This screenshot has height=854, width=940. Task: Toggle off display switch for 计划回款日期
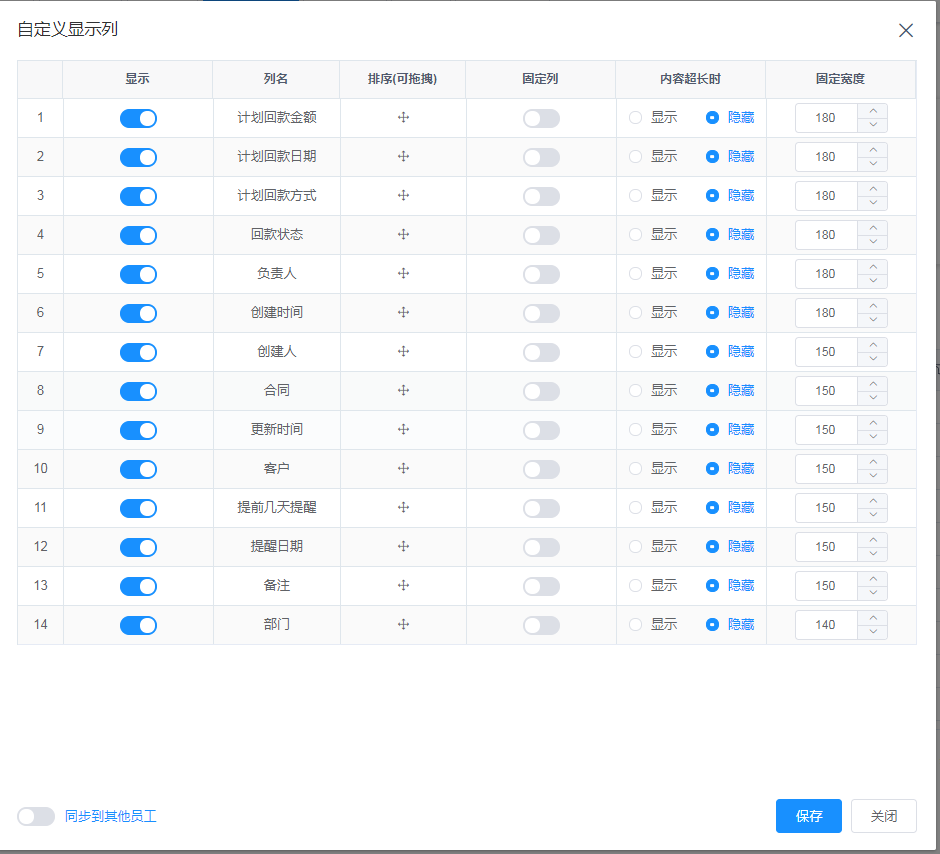tap(138, 157)
